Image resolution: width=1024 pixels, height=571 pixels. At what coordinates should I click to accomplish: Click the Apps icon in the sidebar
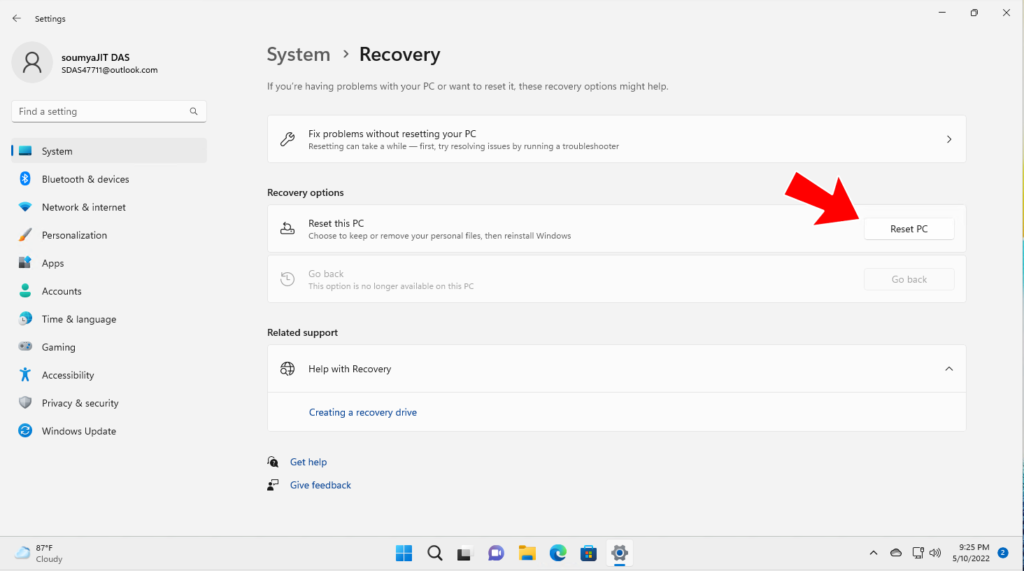click(x=25, y=263)
